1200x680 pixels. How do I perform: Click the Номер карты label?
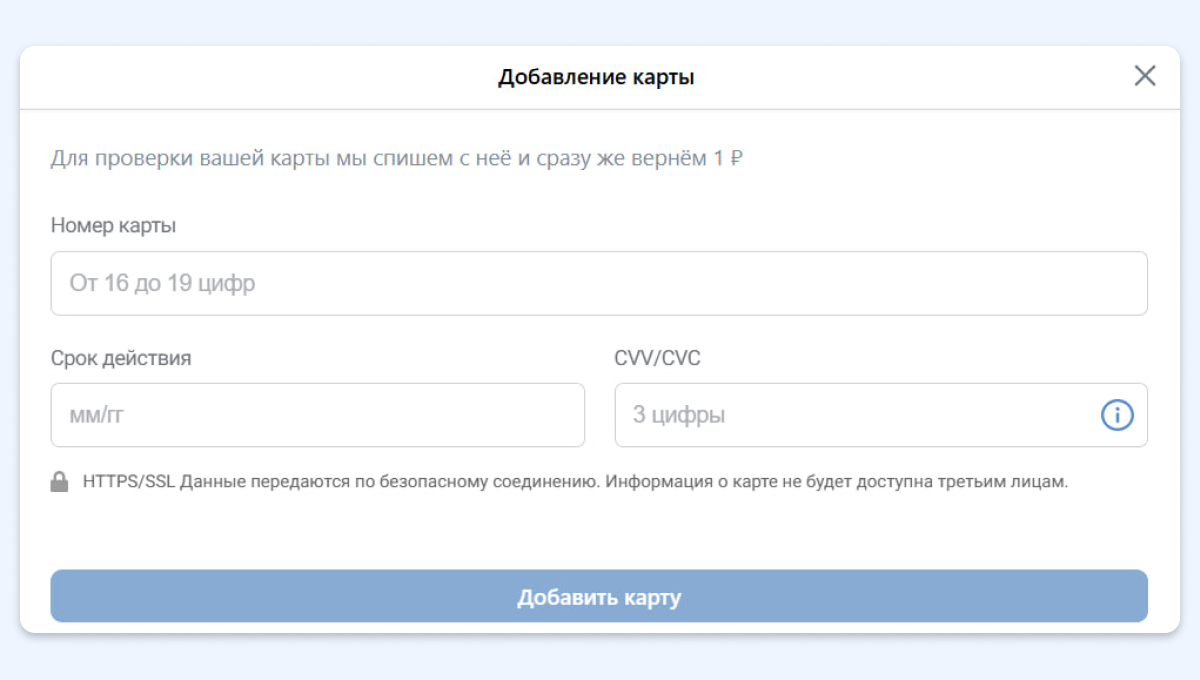(113, 226)
